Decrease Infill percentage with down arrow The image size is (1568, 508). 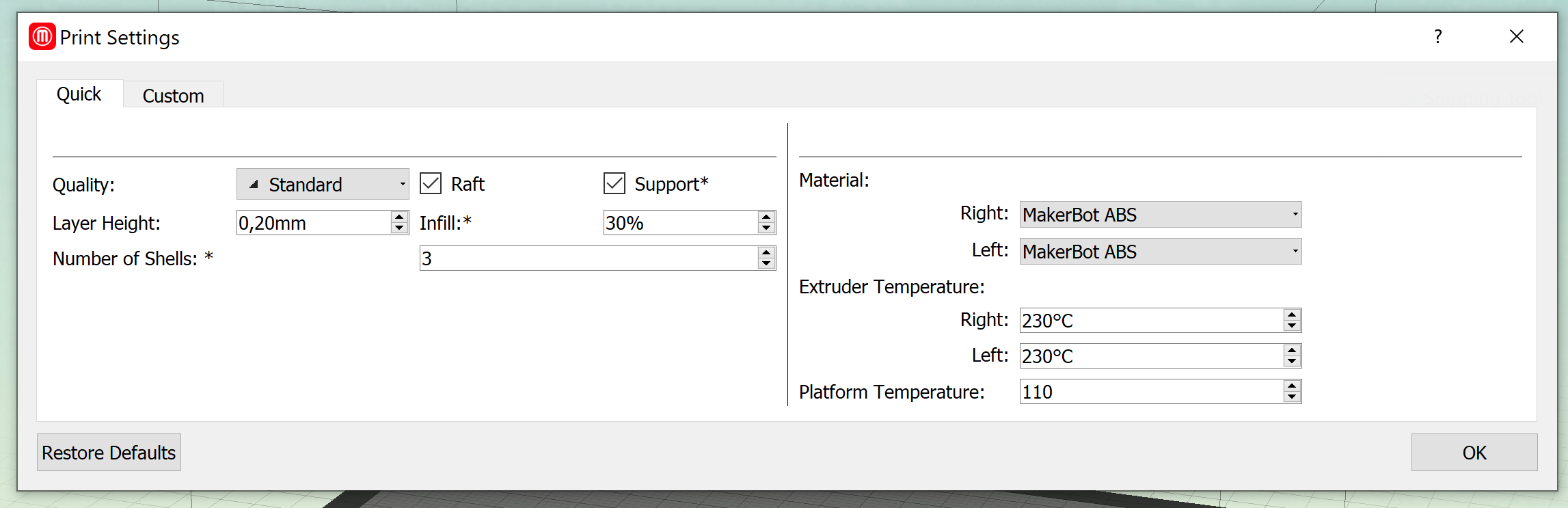tap(766, 228)
